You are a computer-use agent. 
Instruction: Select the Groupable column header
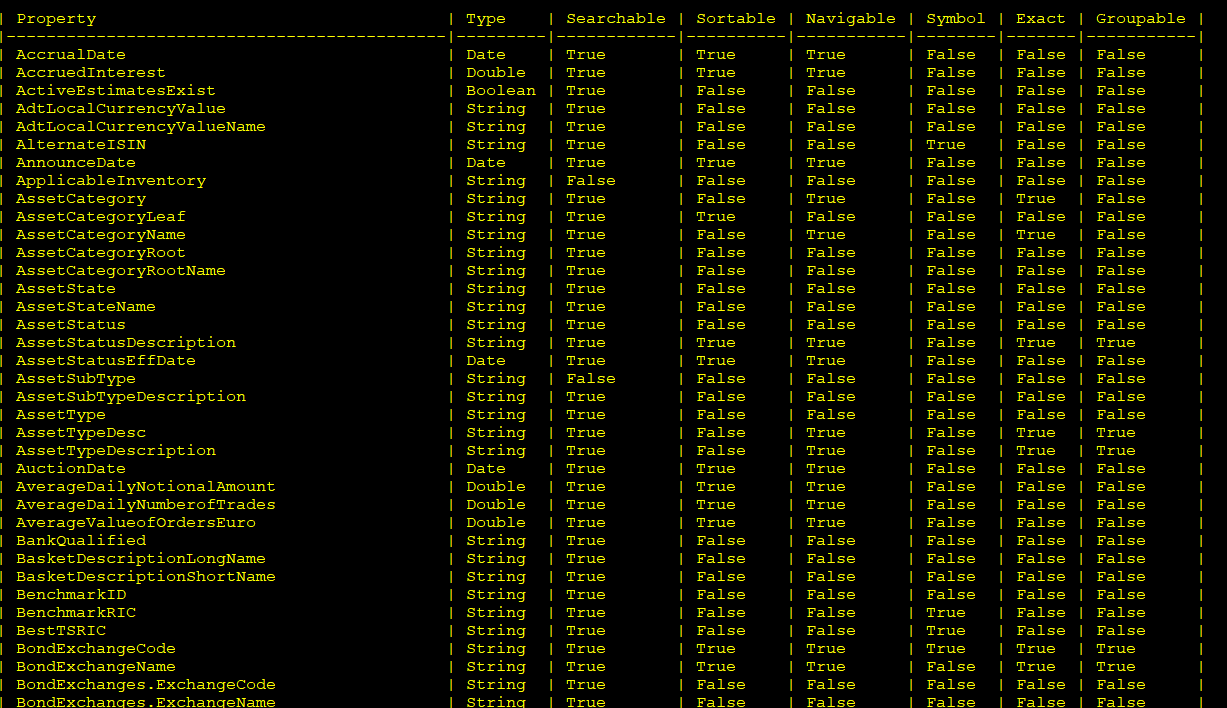coord(1140,19)
